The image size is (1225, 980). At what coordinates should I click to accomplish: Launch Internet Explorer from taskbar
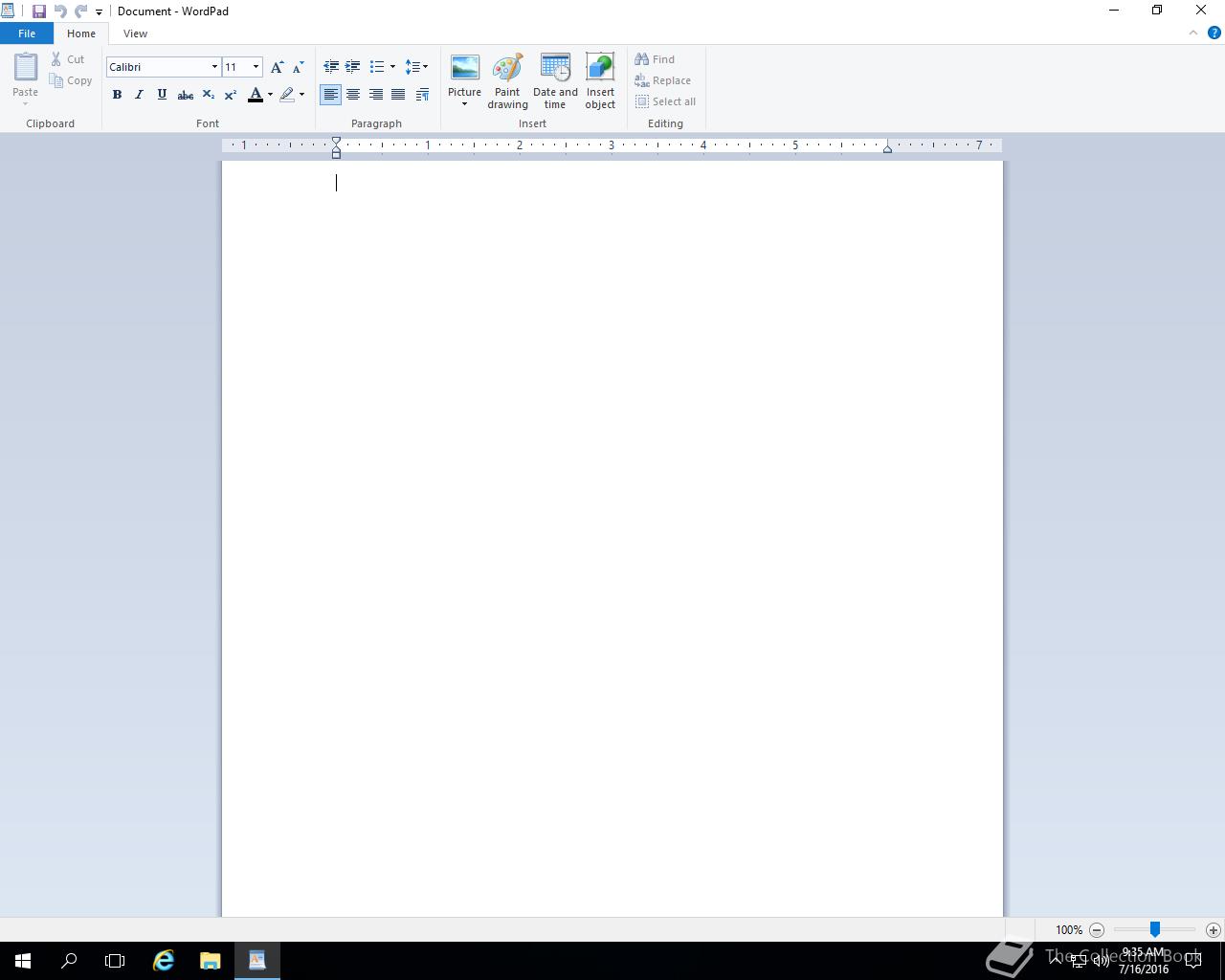pyautogui.click(x=164, y=961)
